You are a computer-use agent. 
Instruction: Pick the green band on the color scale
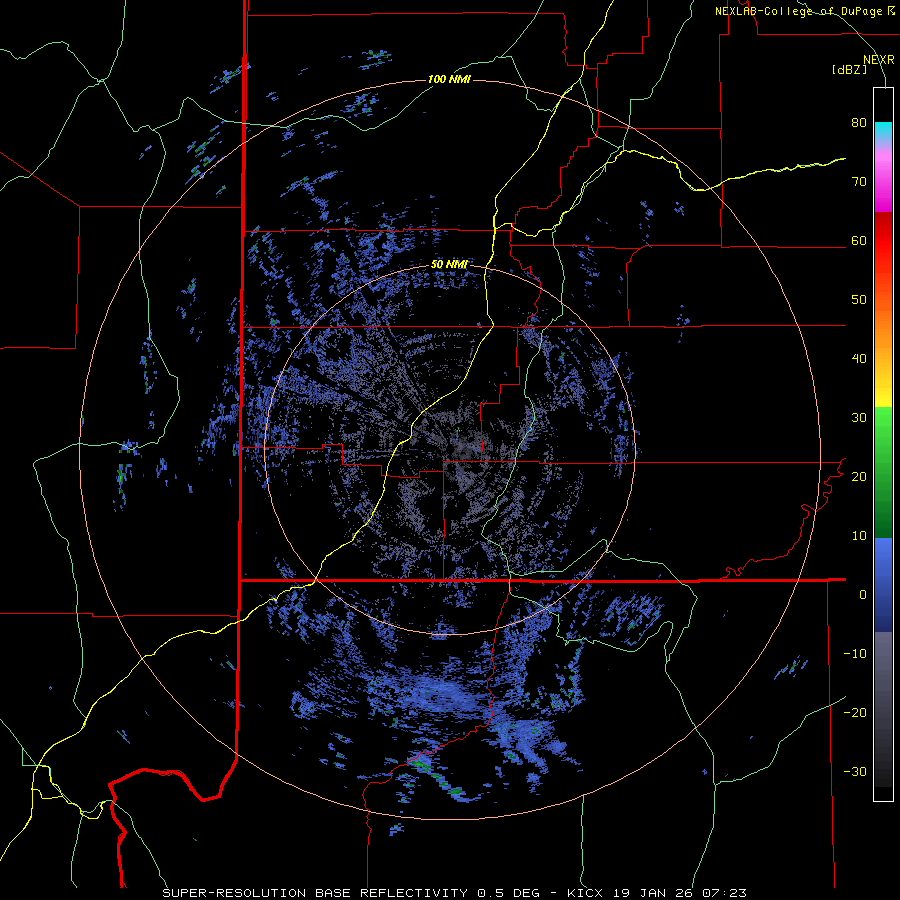883,472
